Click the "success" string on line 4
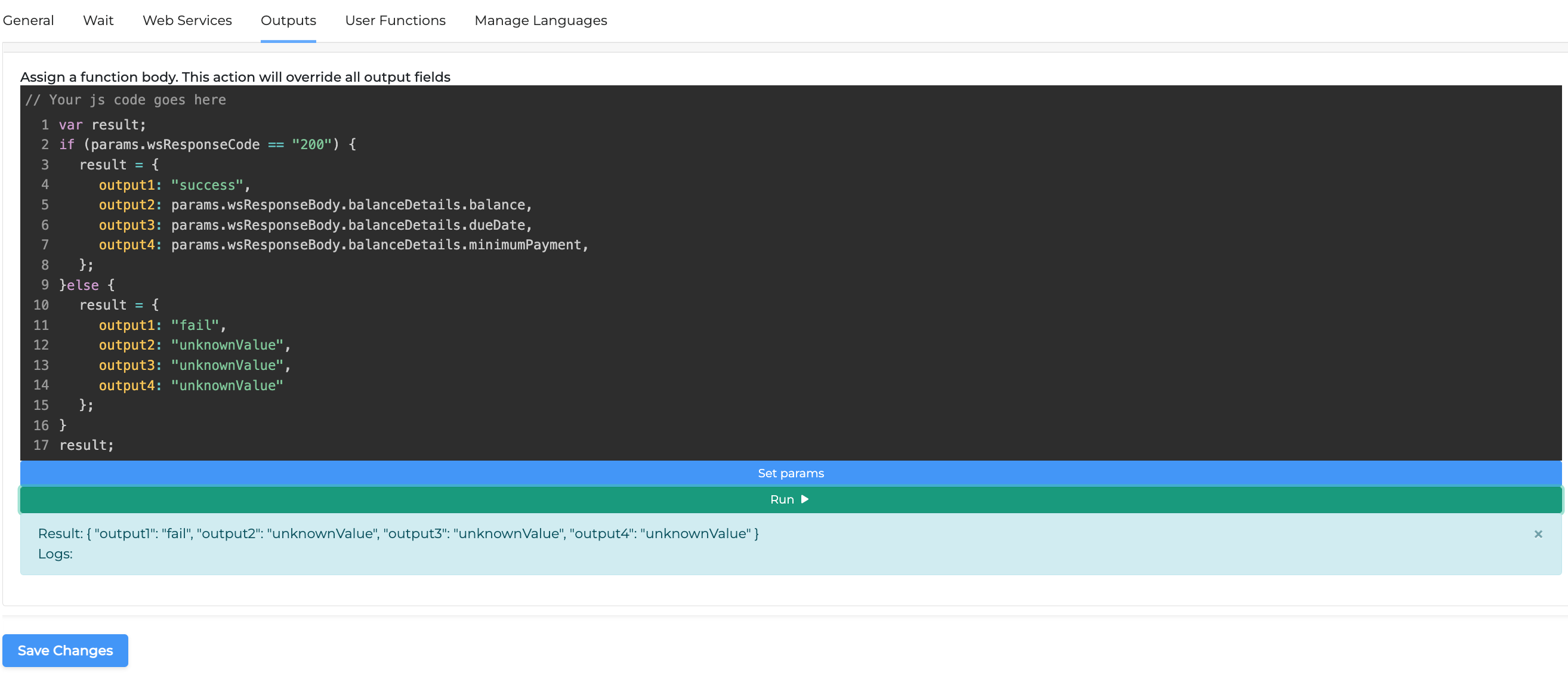Image resolution: width=1568 pixels, height=673 pixels. pyautogui.click(x=206, y=185)
